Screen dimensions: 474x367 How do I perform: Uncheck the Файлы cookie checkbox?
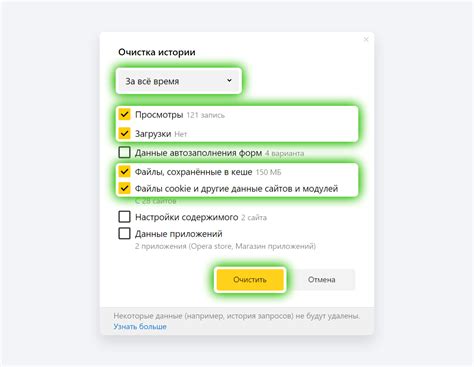[x=124, y=188]
